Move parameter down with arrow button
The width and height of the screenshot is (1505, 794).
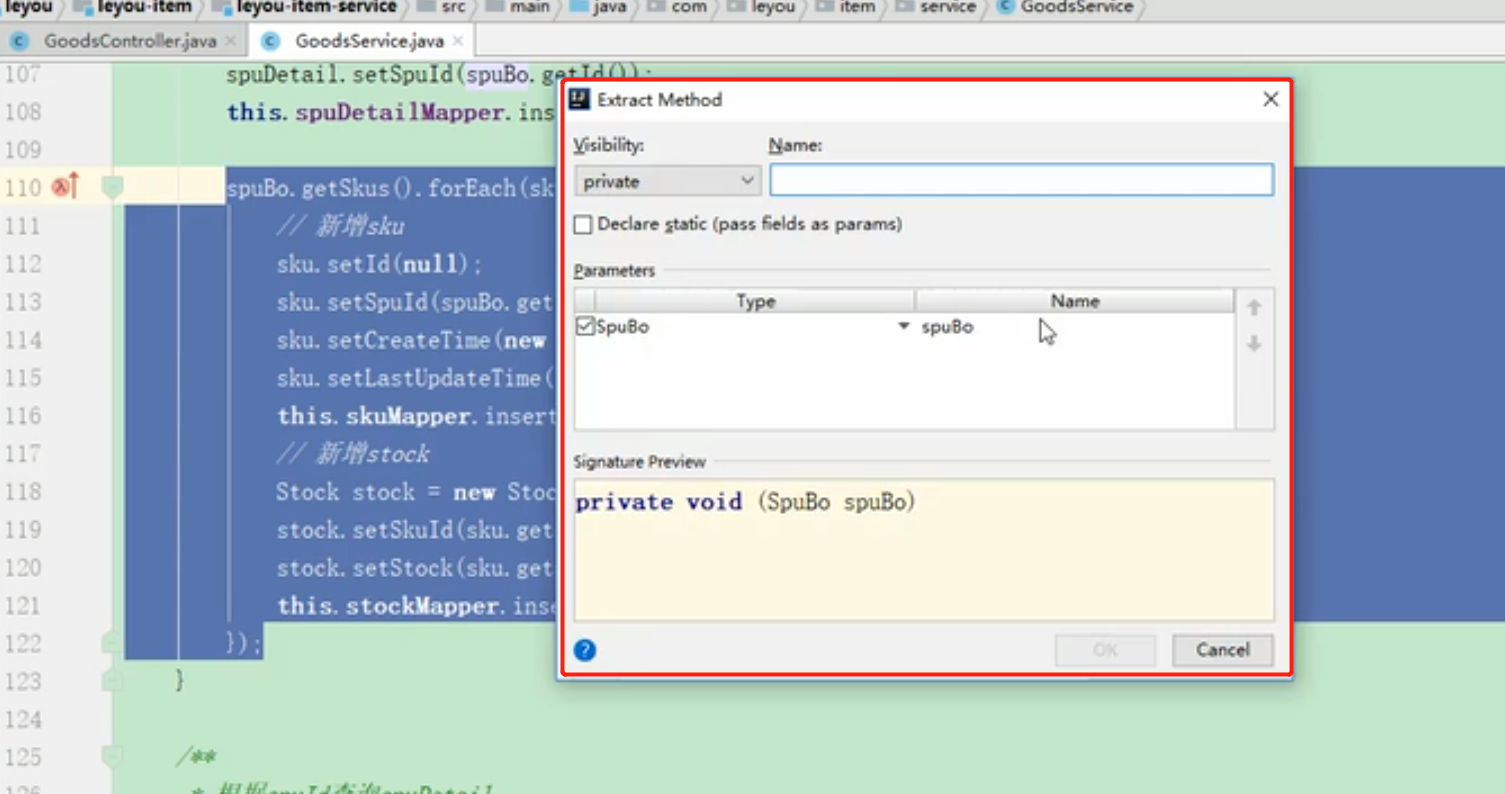[x=1254, y=344]
